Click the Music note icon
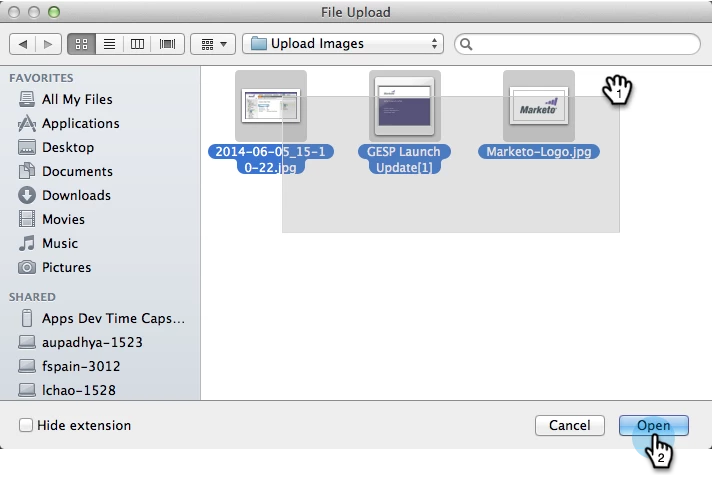 pyautogui.click(x=27, y=243)
